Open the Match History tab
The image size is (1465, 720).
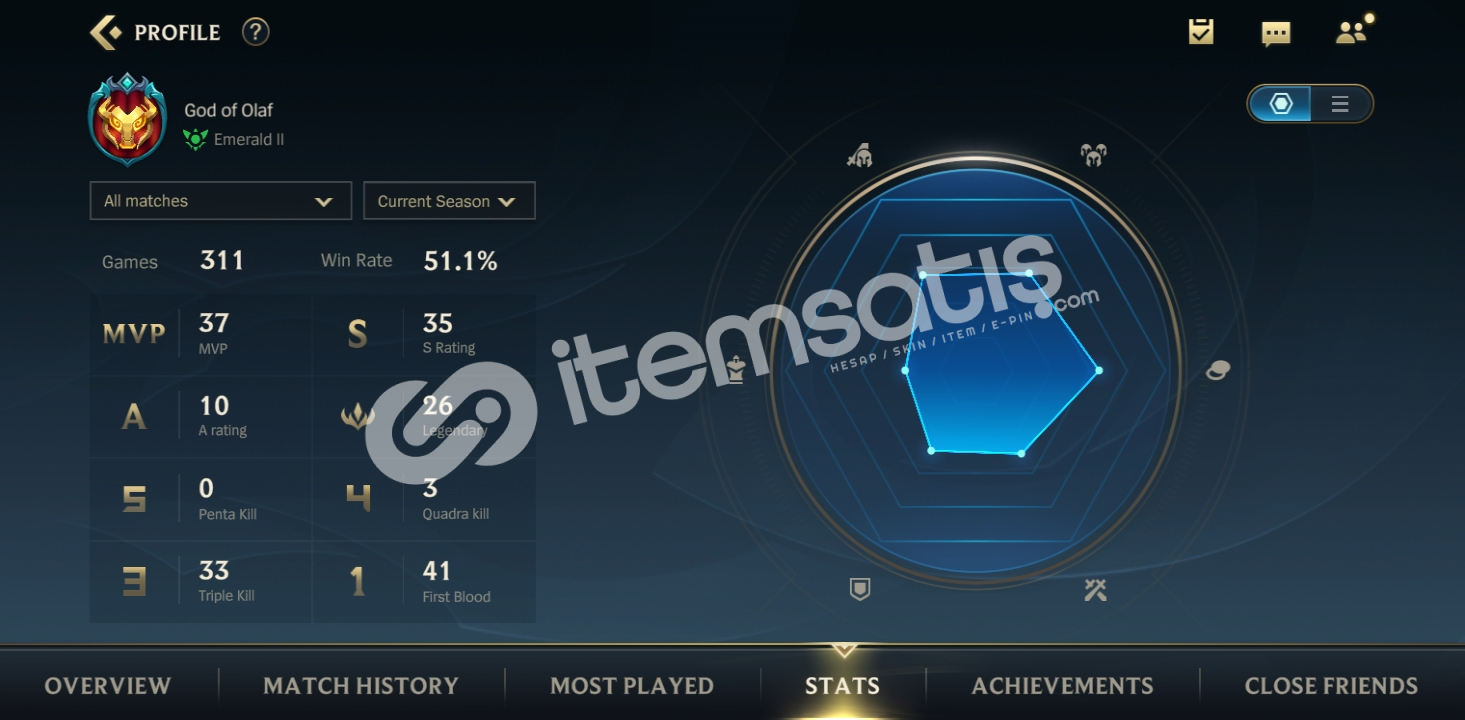coord(361,686)
